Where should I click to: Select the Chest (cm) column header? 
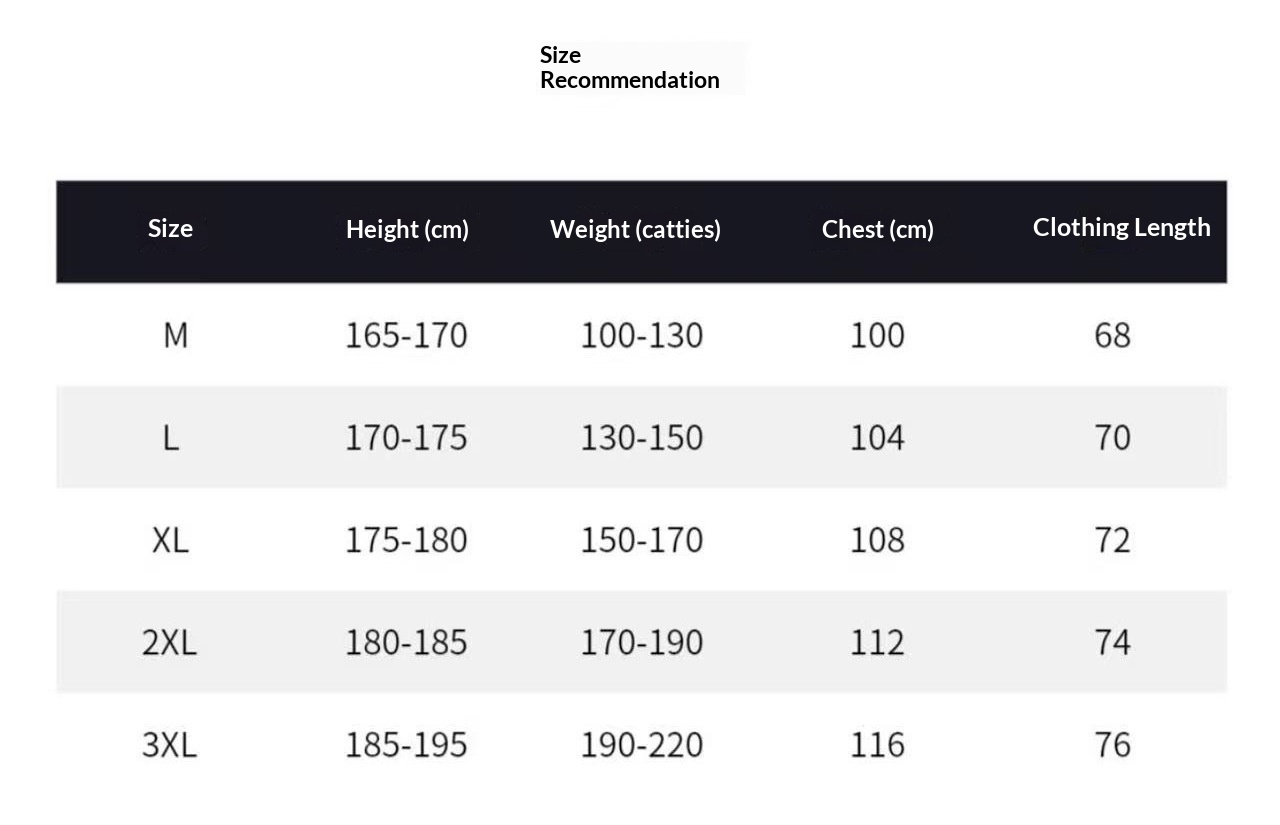coord(878,229)
